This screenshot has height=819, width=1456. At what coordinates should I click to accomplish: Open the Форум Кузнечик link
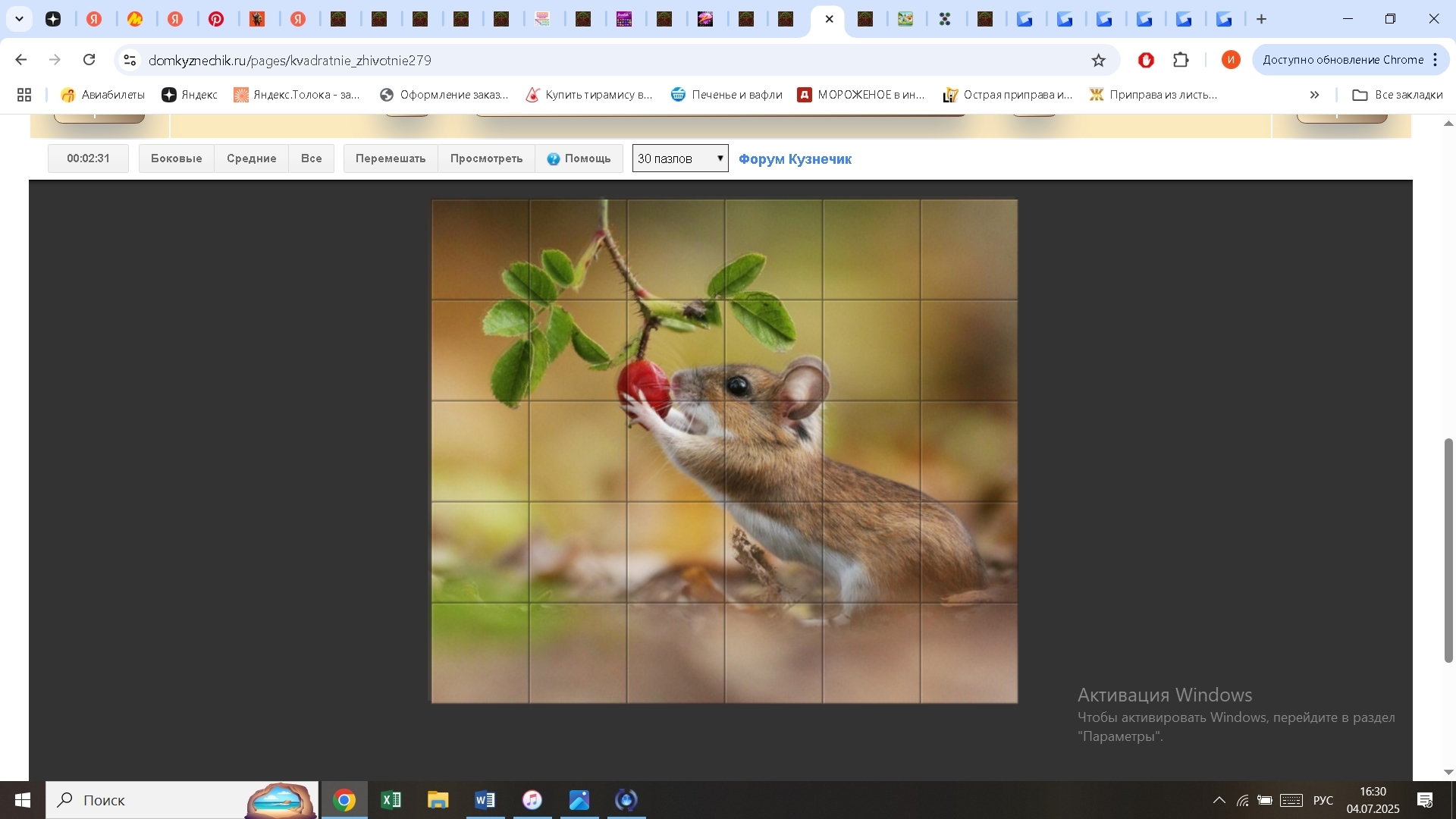795,159
